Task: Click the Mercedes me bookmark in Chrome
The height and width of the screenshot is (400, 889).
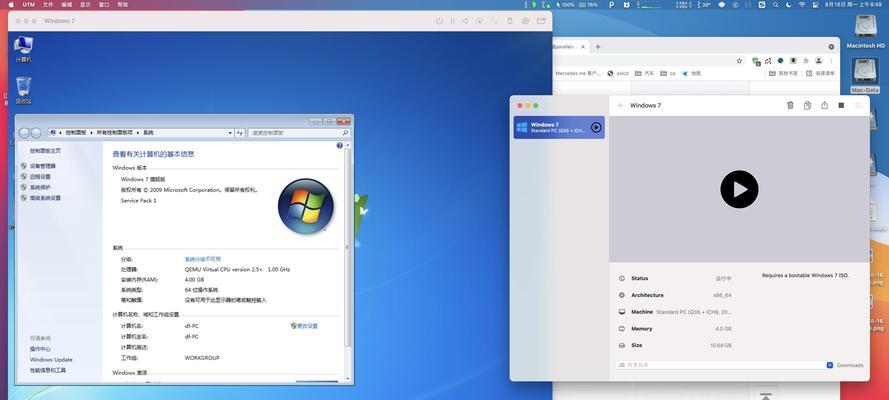Action: pyautogui.click(x=578, y=74)
